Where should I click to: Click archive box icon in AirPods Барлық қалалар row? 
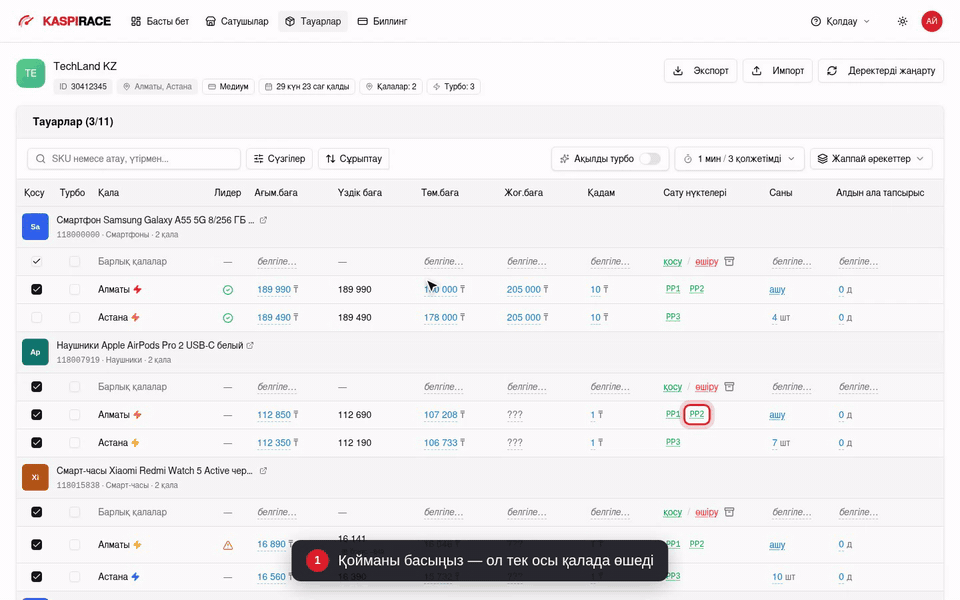729,387
